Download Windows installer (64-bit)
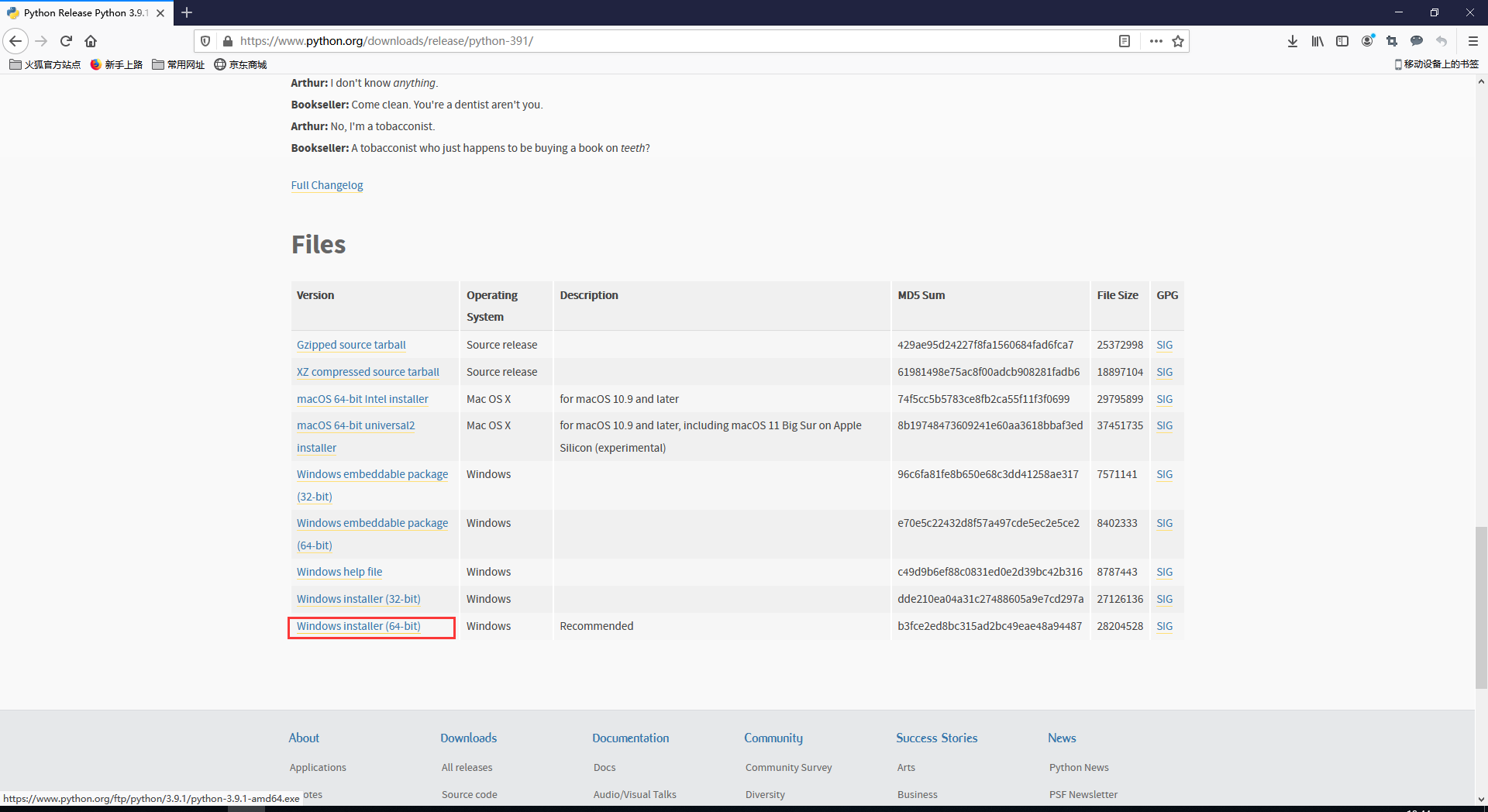1488x812 pixels. [358, 626]
